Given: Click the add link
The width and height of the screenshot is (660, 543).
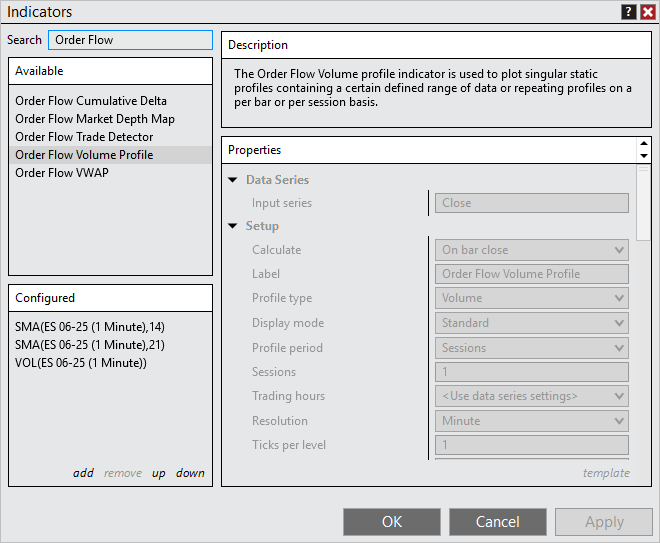Looking at the screenshot, I should click(x=83, y=473).
